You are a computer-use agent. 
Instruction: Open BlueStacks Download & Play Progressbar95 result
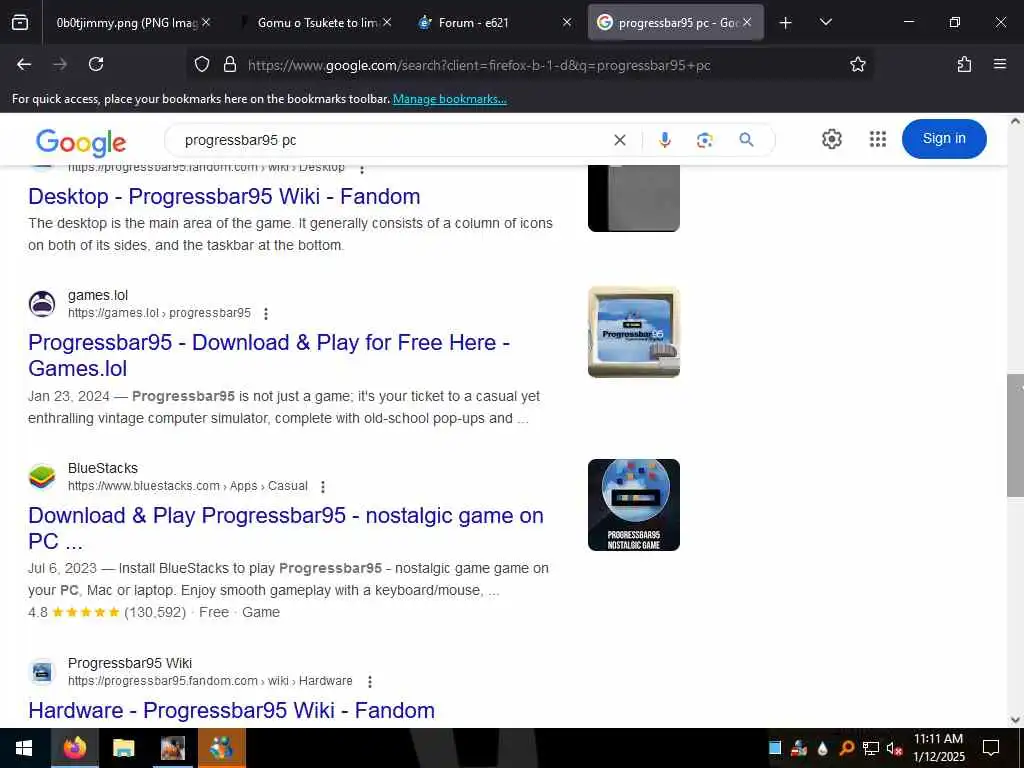click(285, 528)
